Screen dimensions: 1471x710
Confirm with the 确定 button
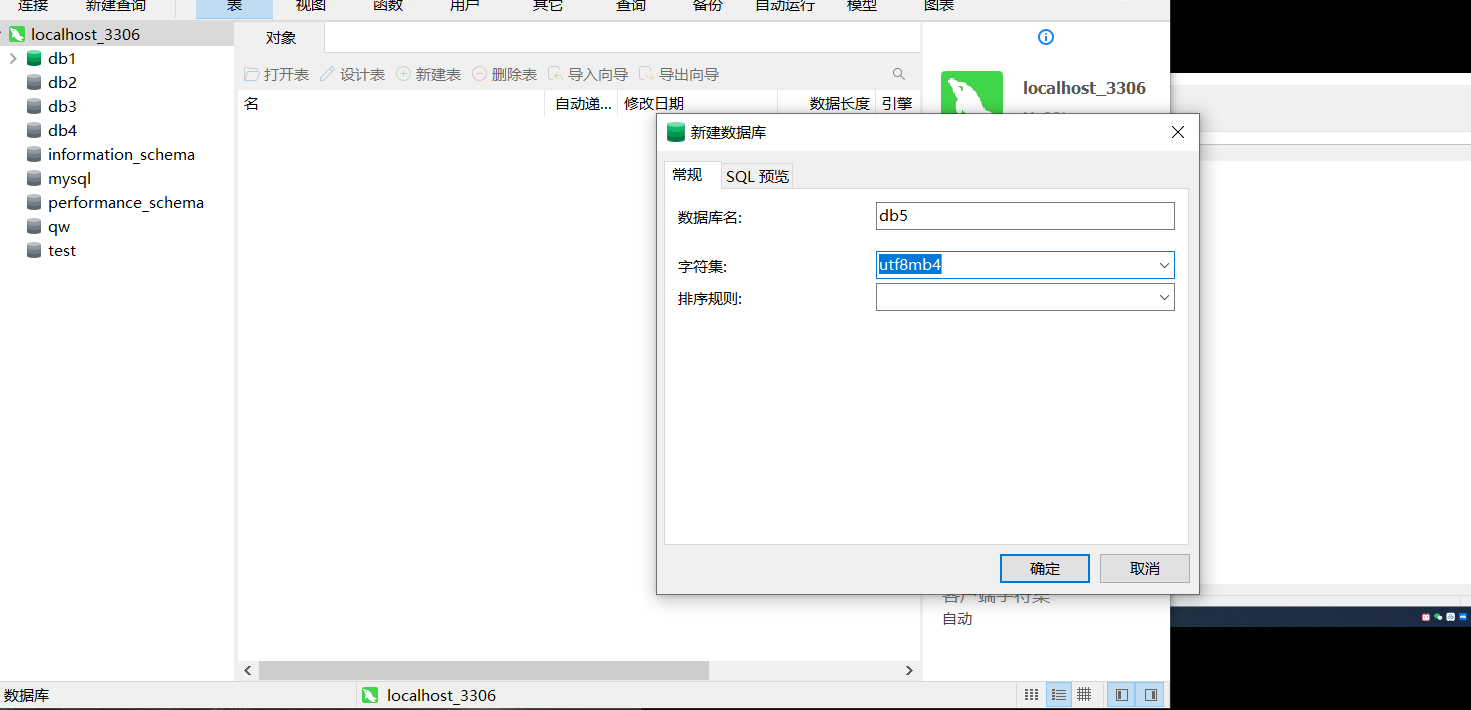(1045, 568)
